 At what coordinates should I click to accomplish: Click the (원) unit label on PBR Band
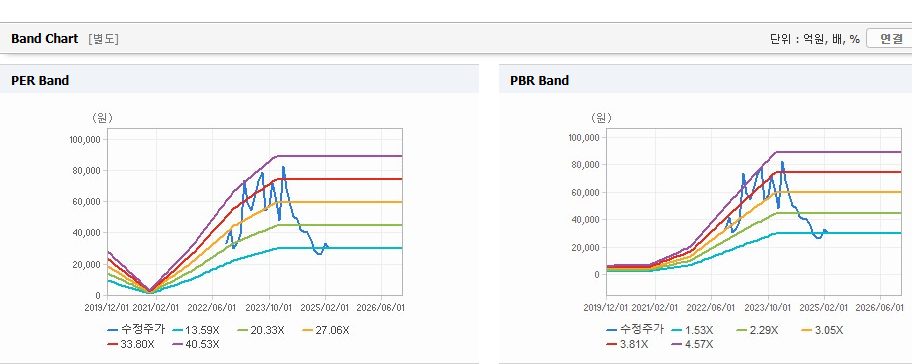[x=601, y=118]
